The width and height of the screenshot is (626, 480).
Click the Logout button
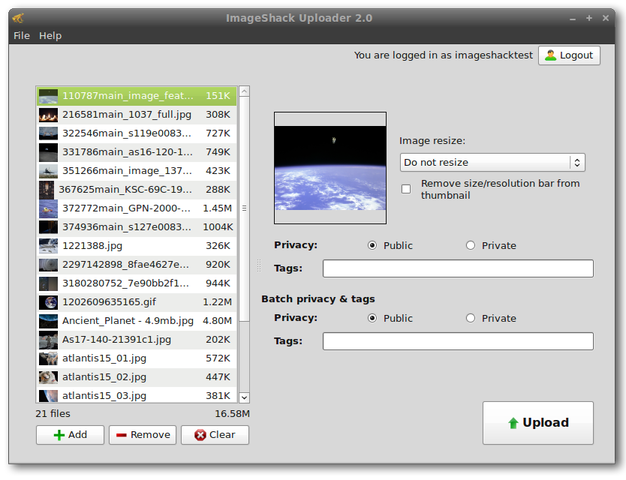tap(569, 56)
